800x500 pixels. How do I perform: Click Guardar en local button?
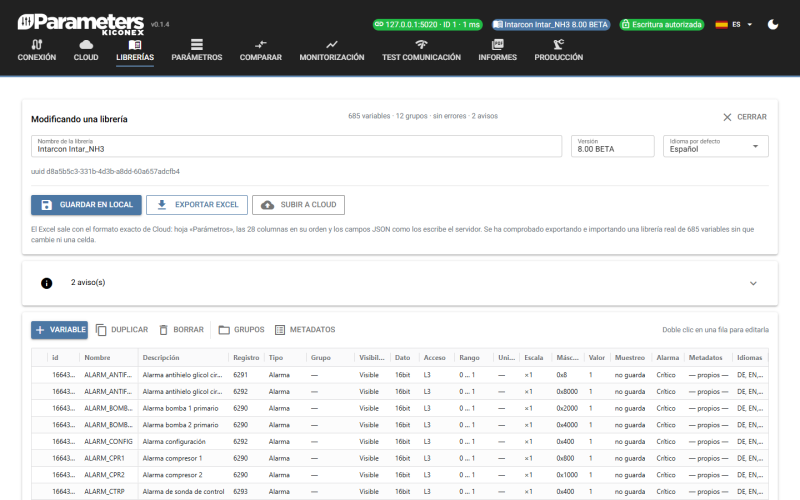(x=86, y=205)
